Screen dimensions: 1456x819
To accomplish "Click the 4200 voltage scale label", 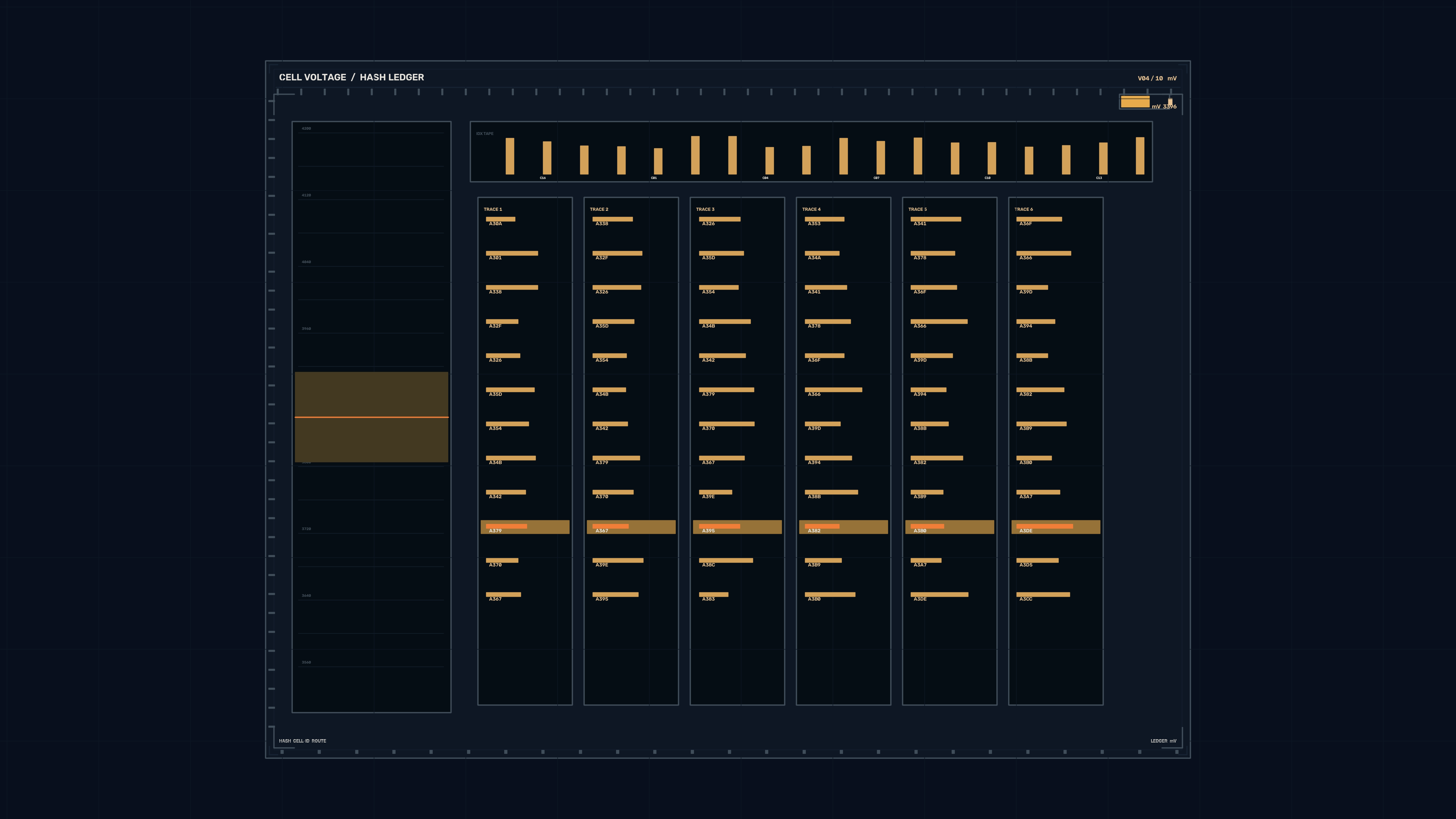I will point(306,128).
